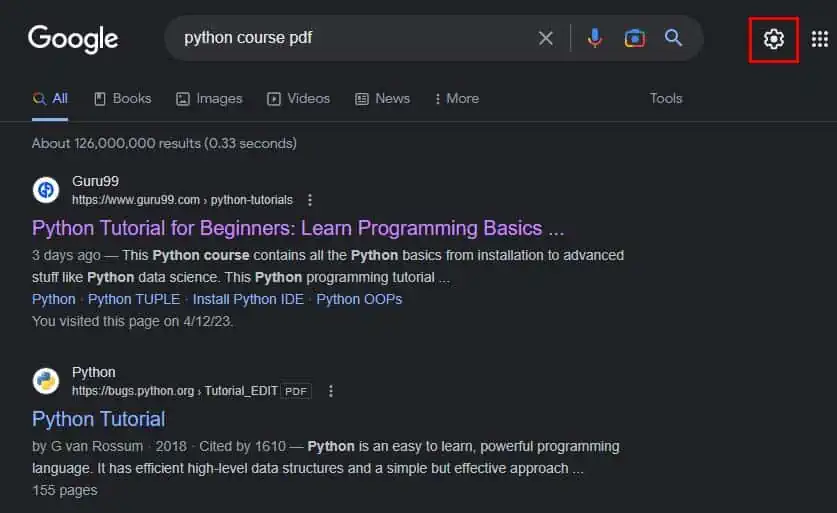Launch search by image camera icon

(x=634, y=38)
